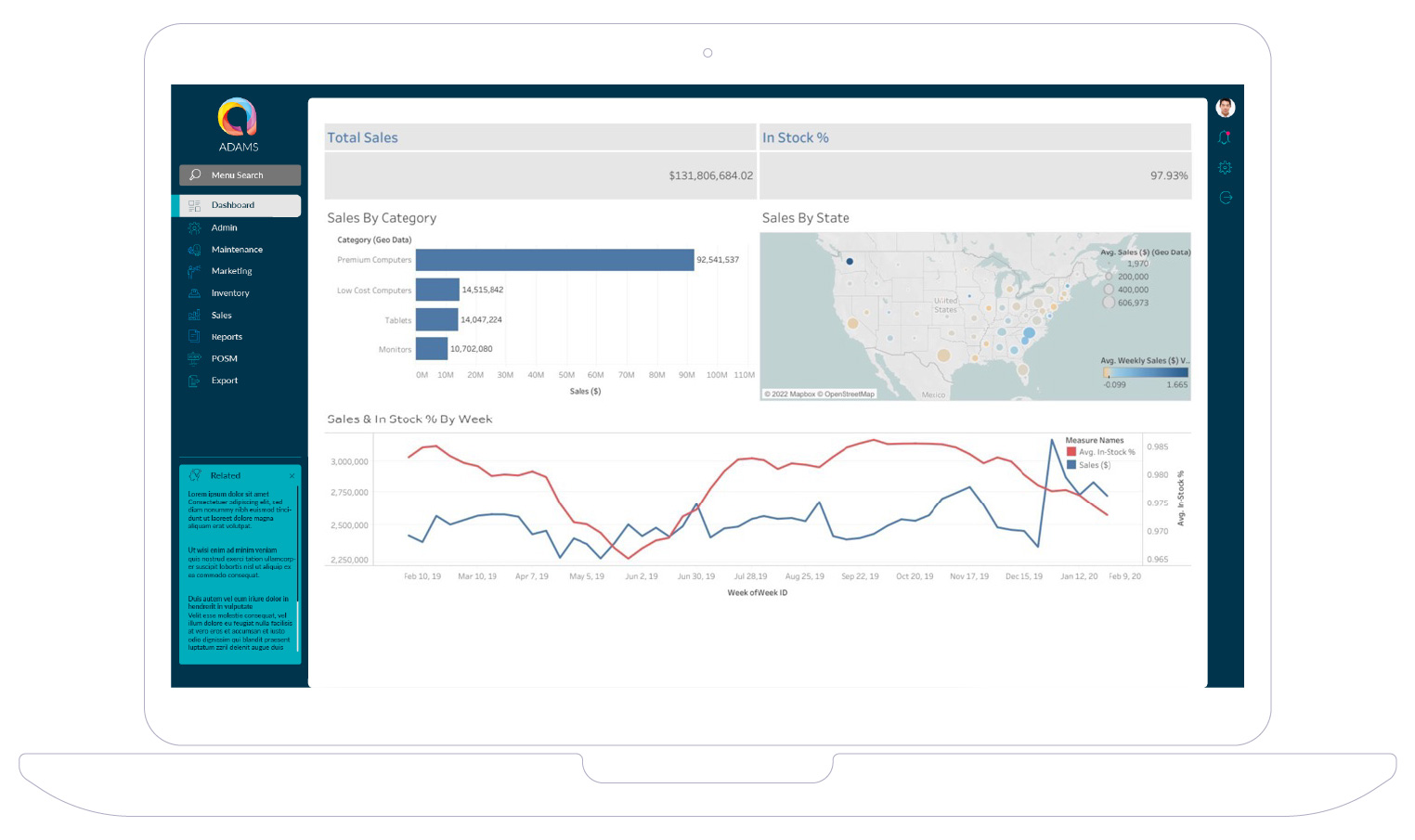Click the magnifier icon in Menu Search

coord(195,174)
